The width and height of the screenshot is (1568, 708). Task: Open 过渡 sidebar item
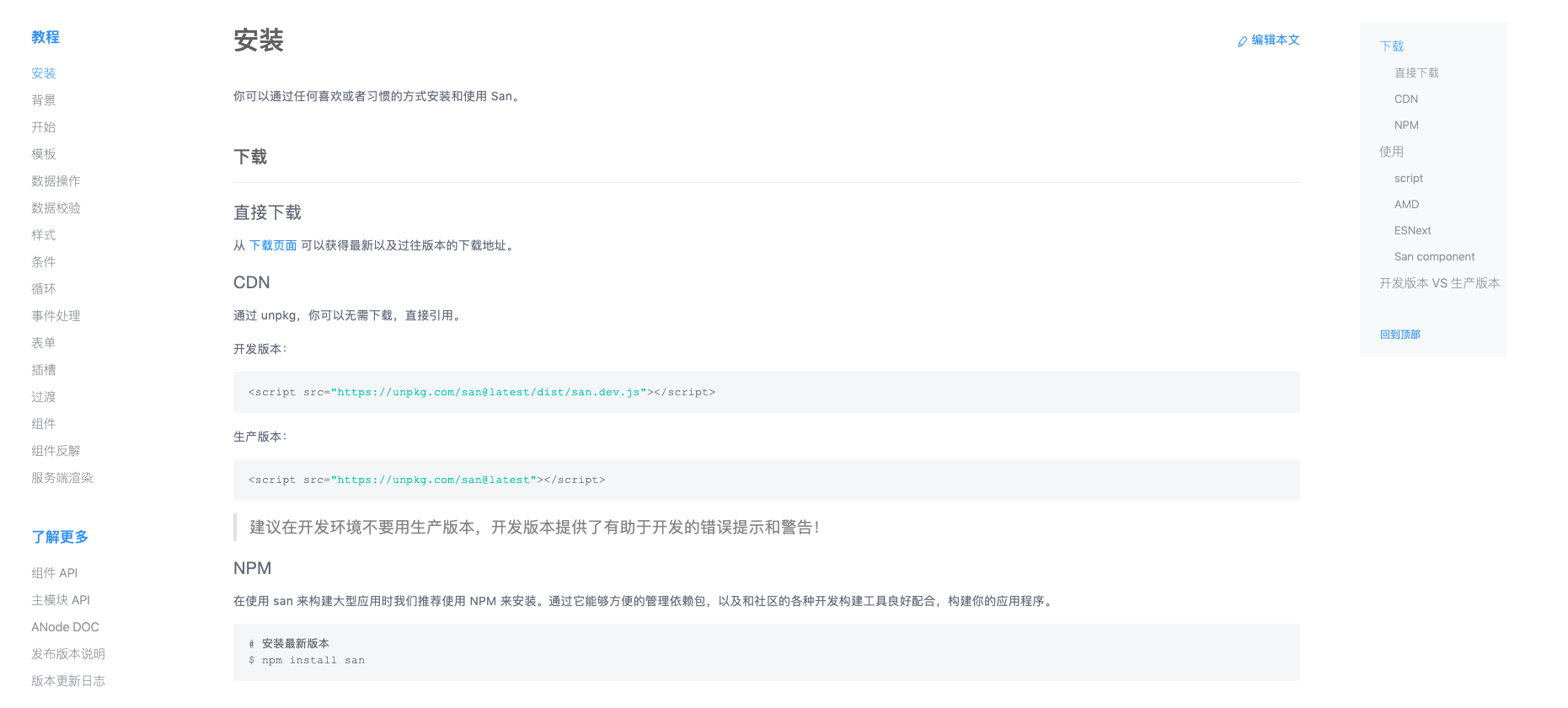click(x=44, y=397)
